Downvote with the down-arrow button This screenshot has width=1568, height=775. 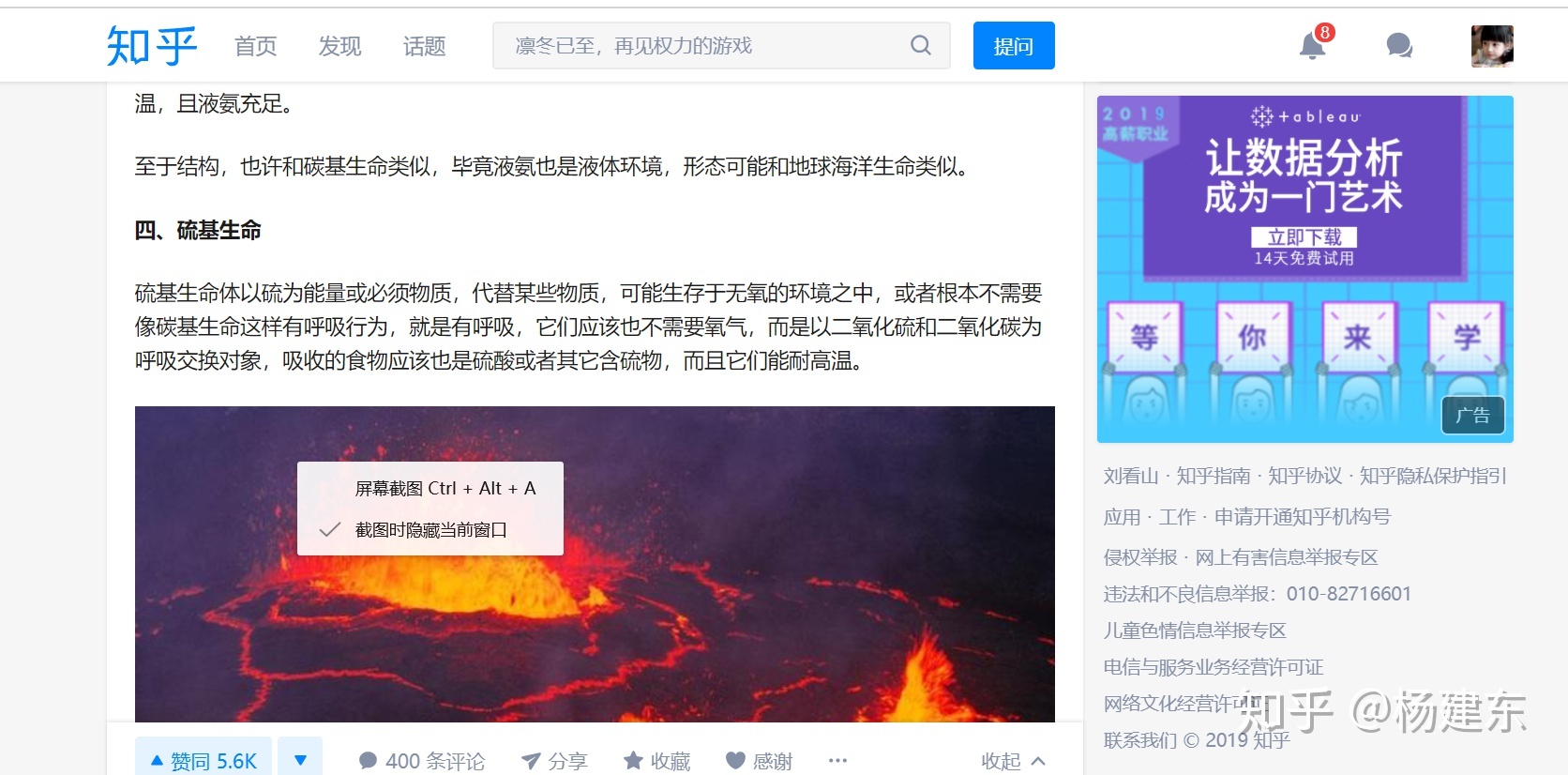(300, 760)
